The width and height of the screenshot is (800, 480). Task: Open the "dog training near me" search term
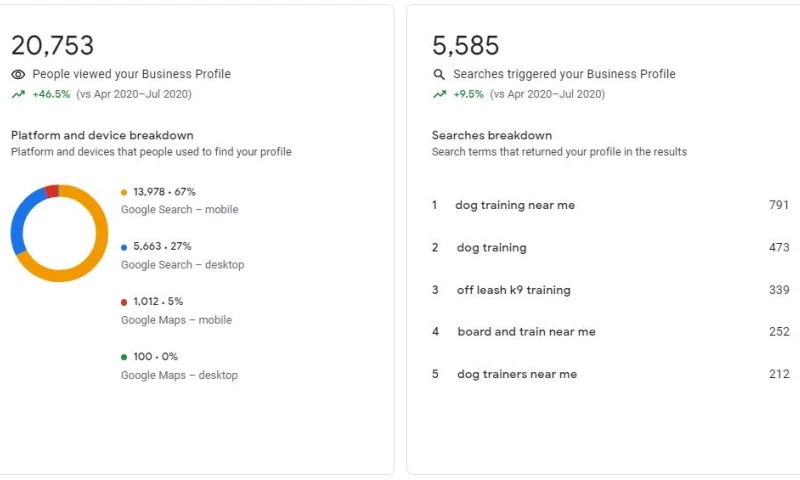tap(515, 205)
